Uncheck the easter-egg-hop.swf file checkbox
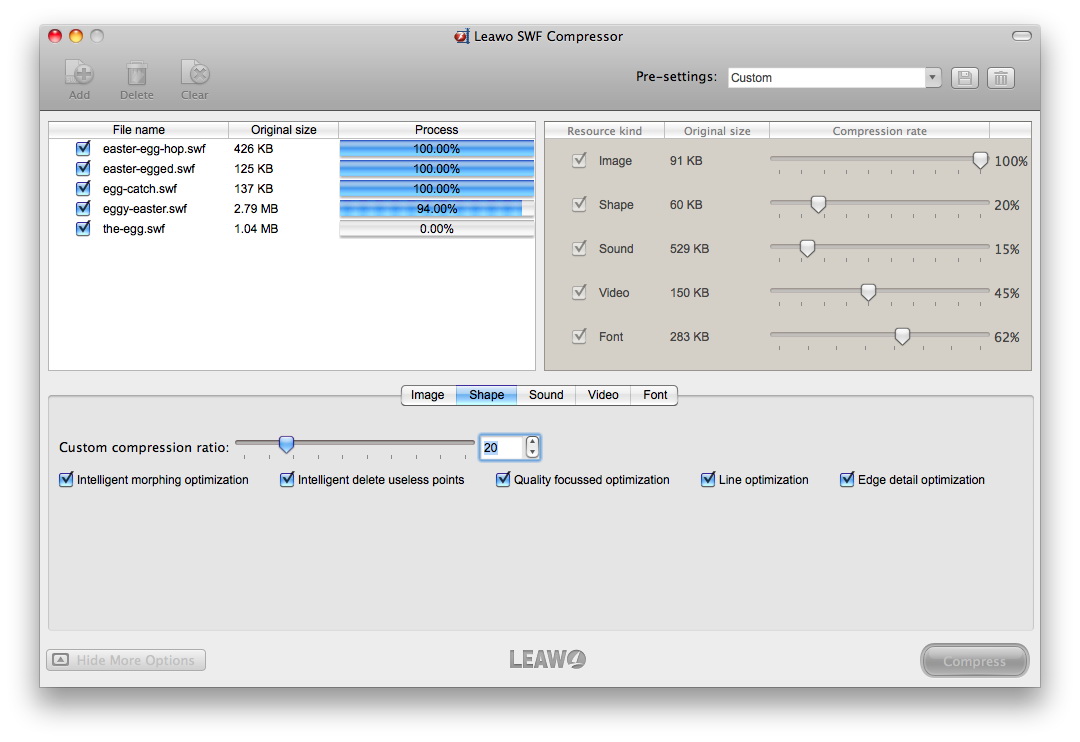1080x742 pixels. pos(83,148)
